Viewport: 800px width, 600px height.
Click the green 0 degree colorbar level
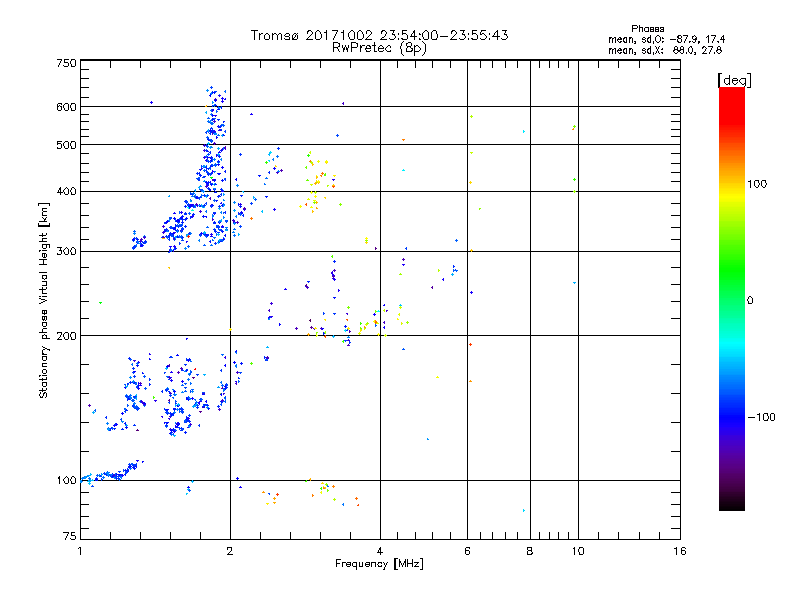click(x=732, y=300)
